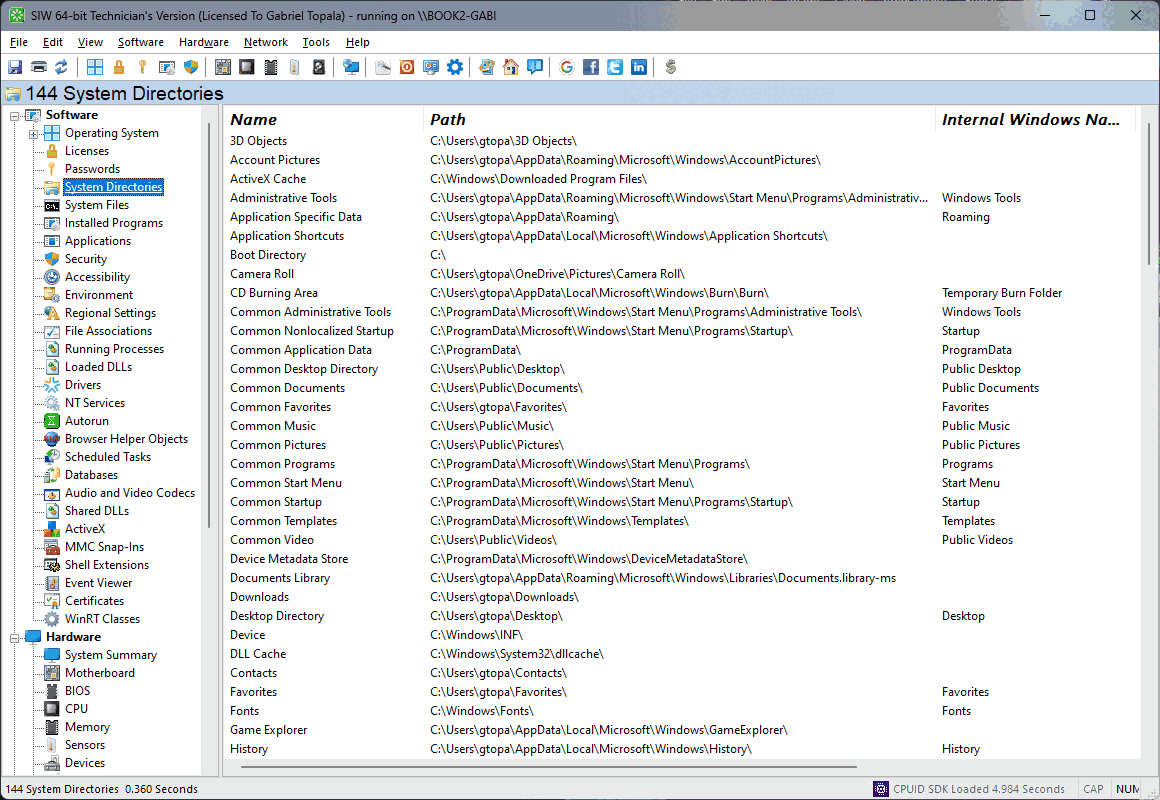The image size is (1160, 800).
Task: Refresh data with the refresh icon
Action: tap(62, 66)
